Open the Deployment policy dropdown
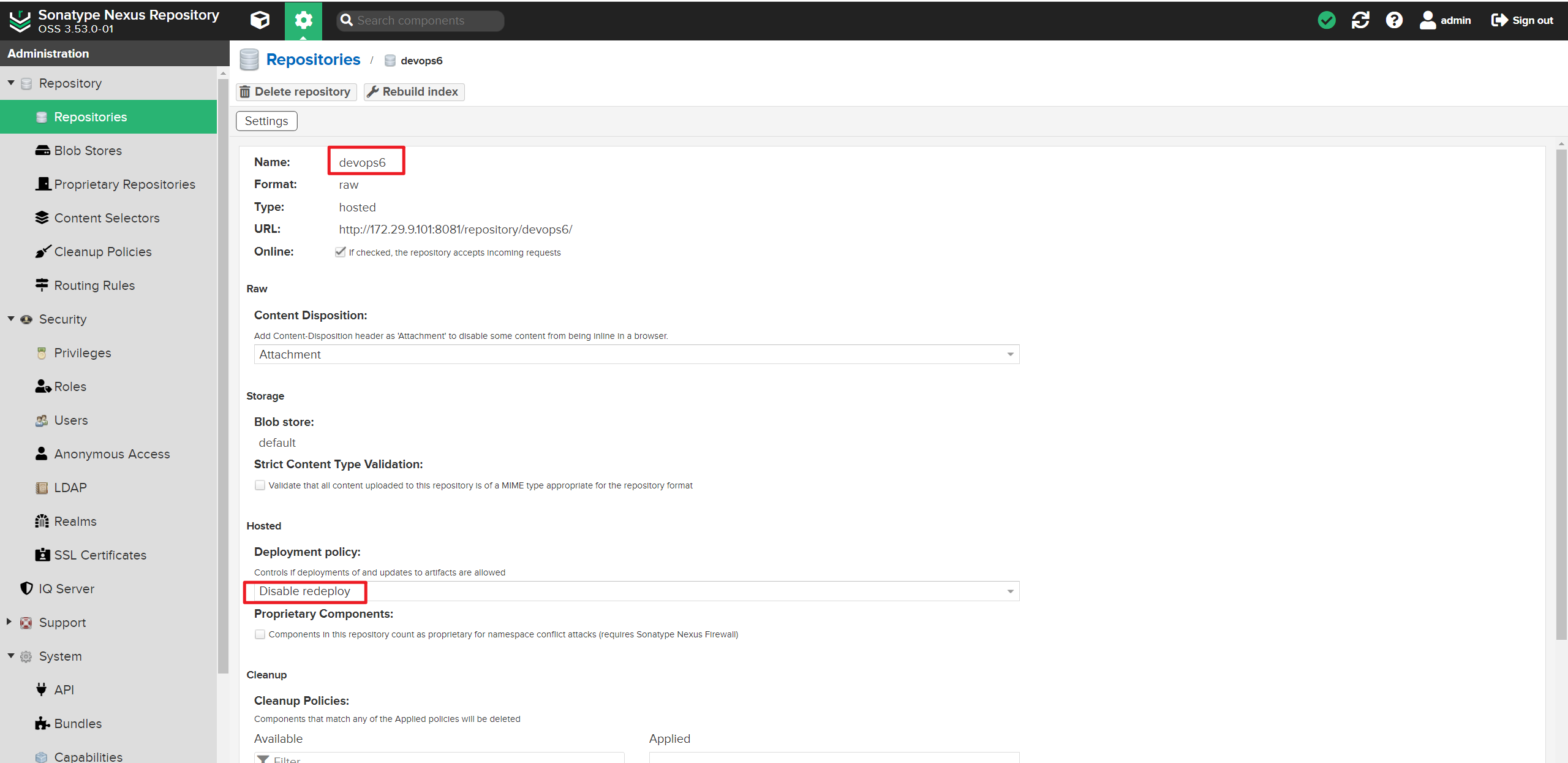 coord(636,591)
